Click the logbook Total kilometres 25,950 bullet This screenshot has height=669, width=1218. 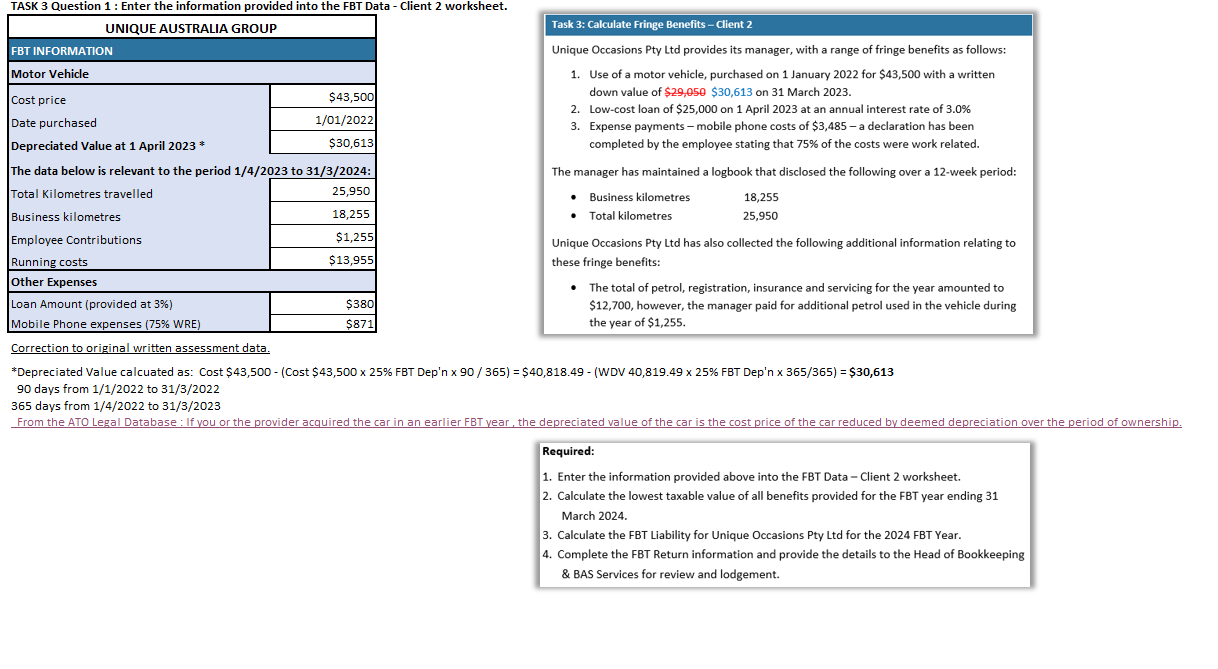tap(674, 216)
